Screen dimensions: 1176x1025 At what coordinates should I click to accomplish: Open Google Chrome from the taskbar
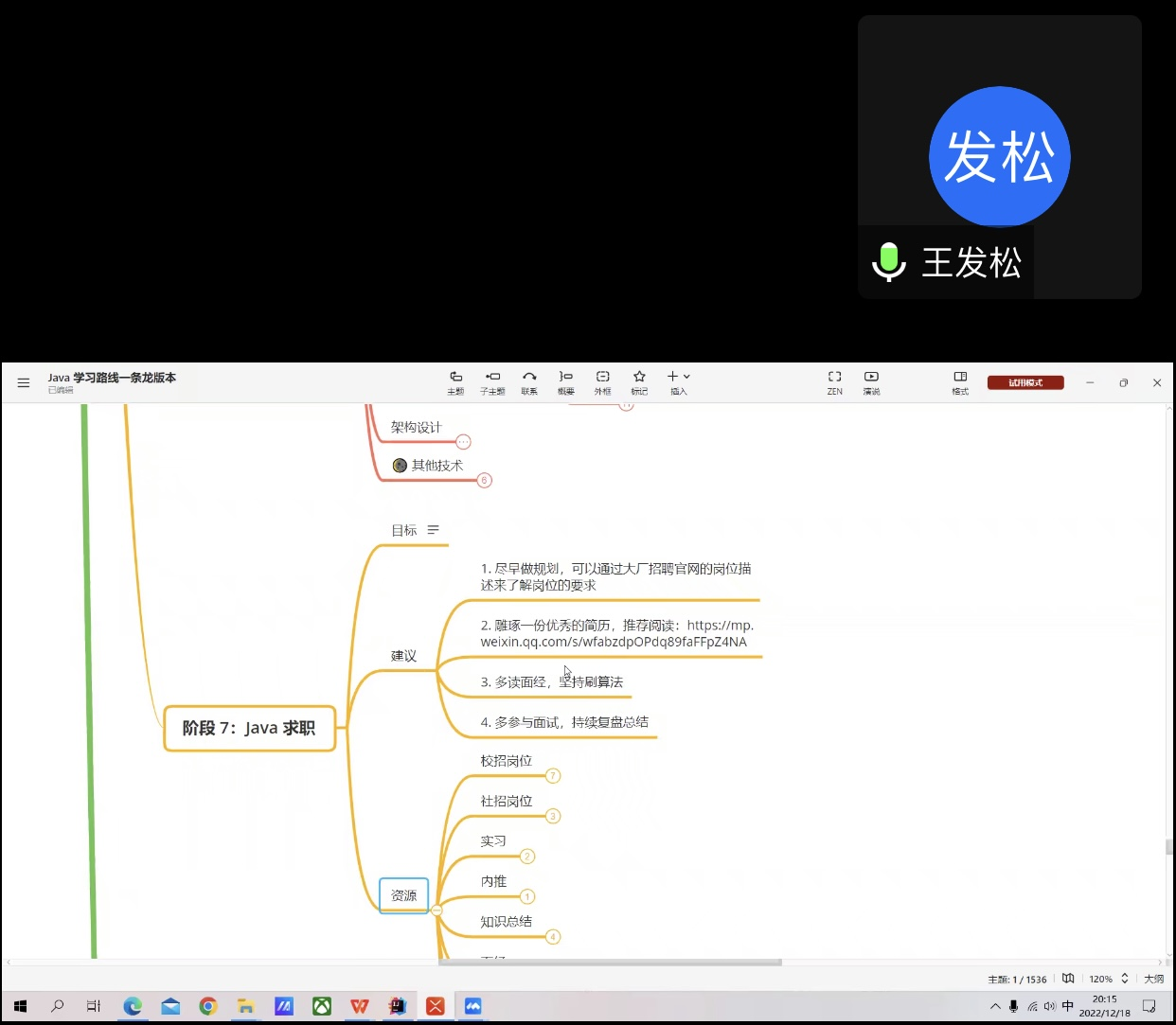point(208,1006)
